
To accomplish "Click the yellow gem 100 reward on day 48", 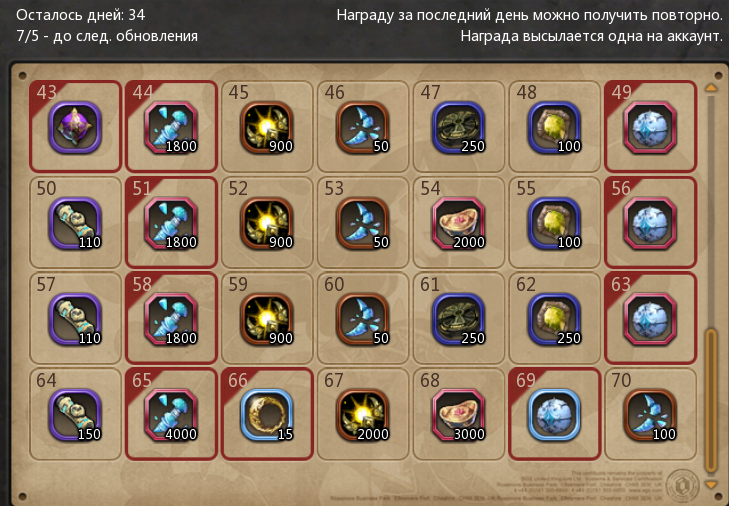I will click(x=554, y=127).
